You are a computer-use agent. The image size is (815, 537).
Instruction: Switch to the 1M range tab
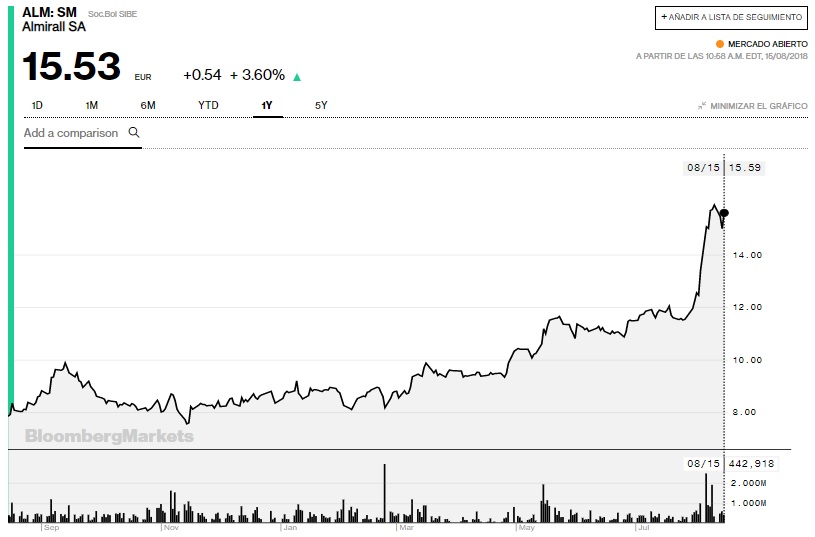point(91,105)
